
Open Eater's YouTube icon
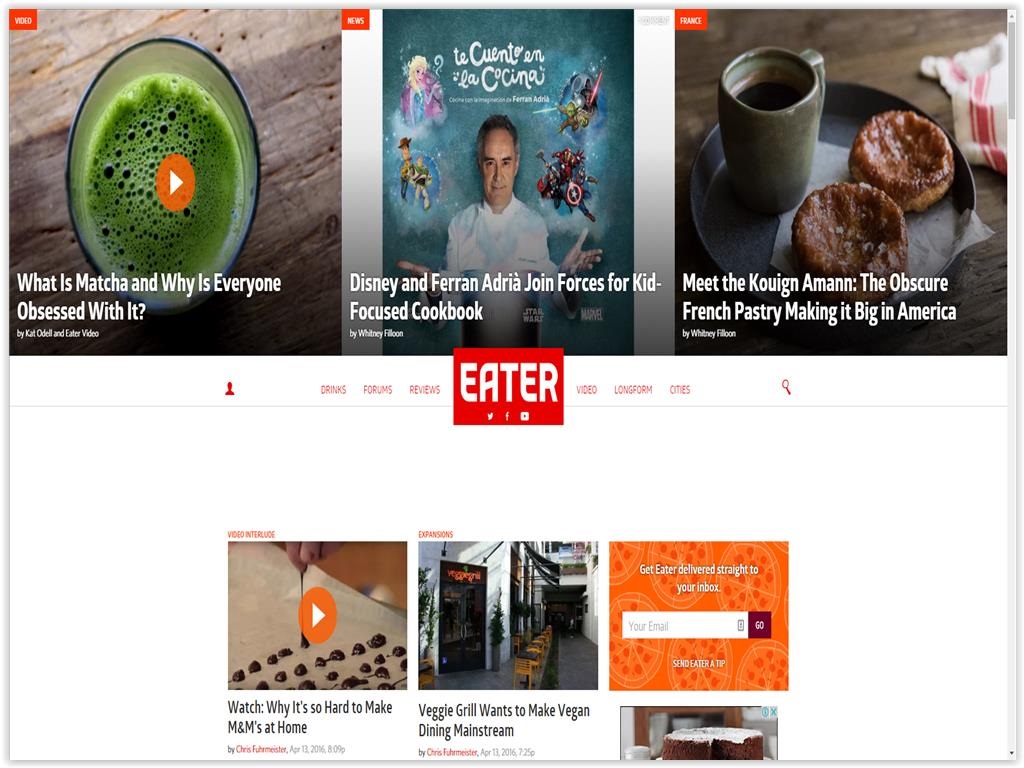[525, 416]
